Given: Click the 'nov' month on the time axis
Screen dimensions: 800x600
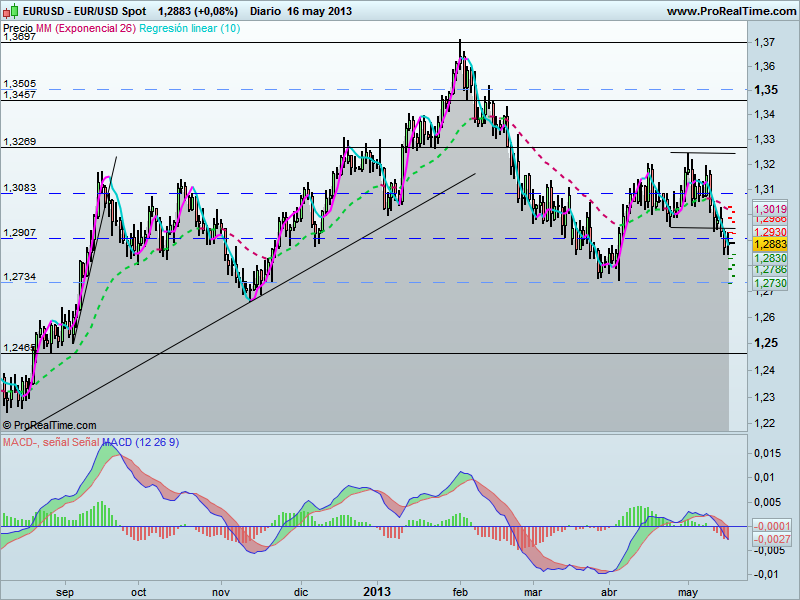Looking at the screenshot, I should pyautogui.click(x=221, y=592).
